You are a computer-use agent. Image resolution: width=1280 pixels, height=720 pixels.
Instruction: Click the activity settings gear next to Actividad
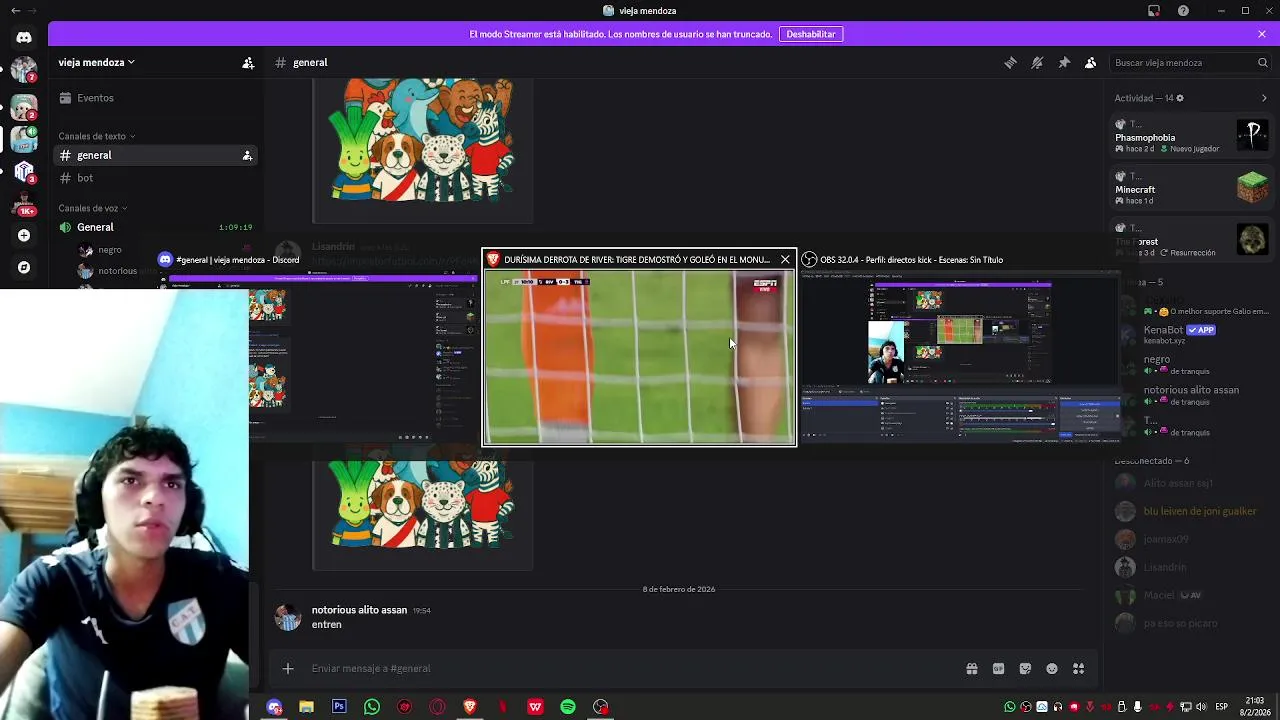pos(1180,98)
